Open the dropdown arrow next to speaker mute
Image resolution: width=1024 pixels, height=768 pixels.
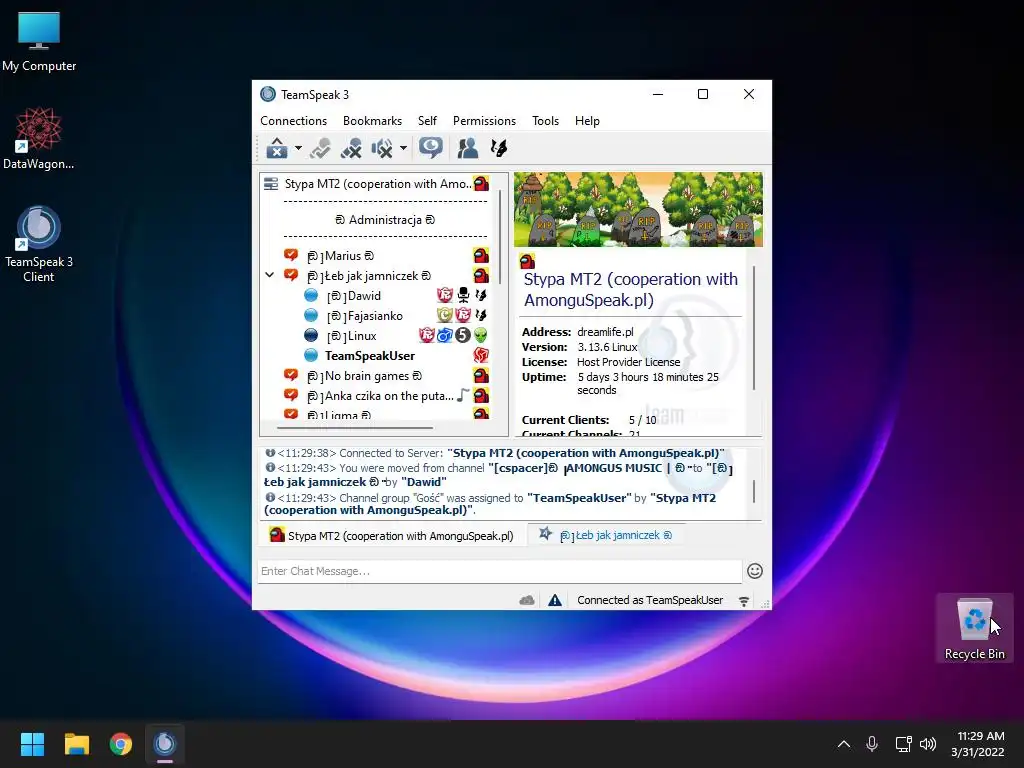[404, 148]
